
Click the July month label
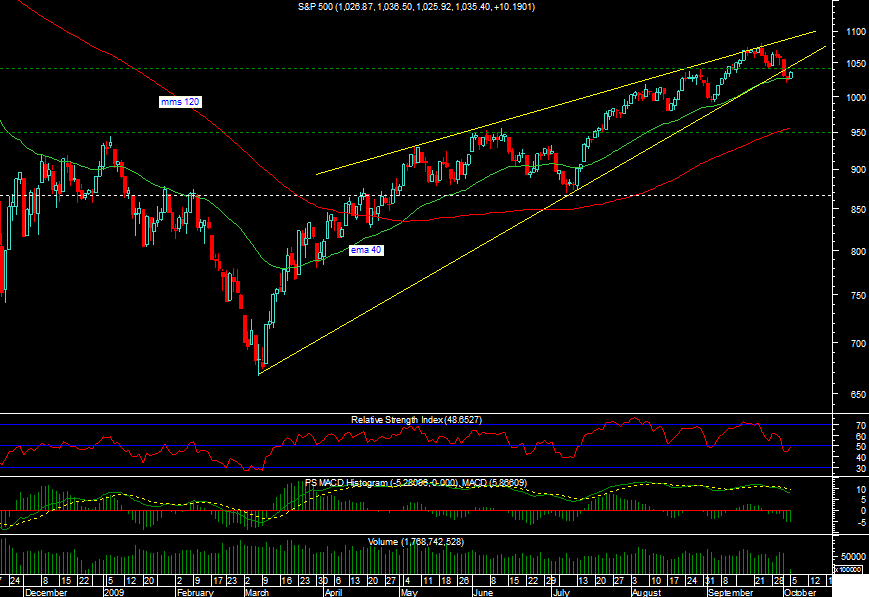point(561,592)
